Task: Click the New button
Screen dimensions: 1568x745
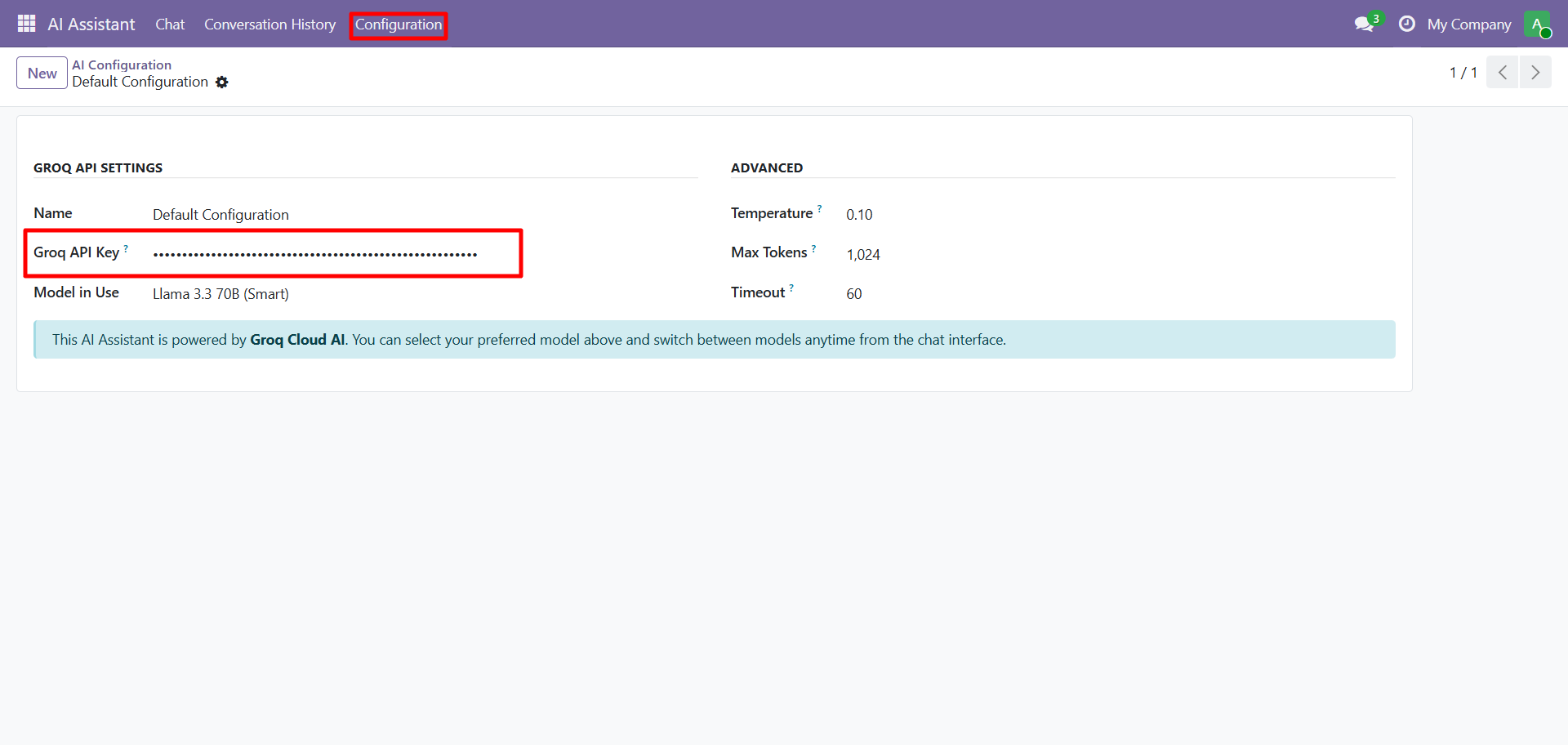Action: [42, 73]
